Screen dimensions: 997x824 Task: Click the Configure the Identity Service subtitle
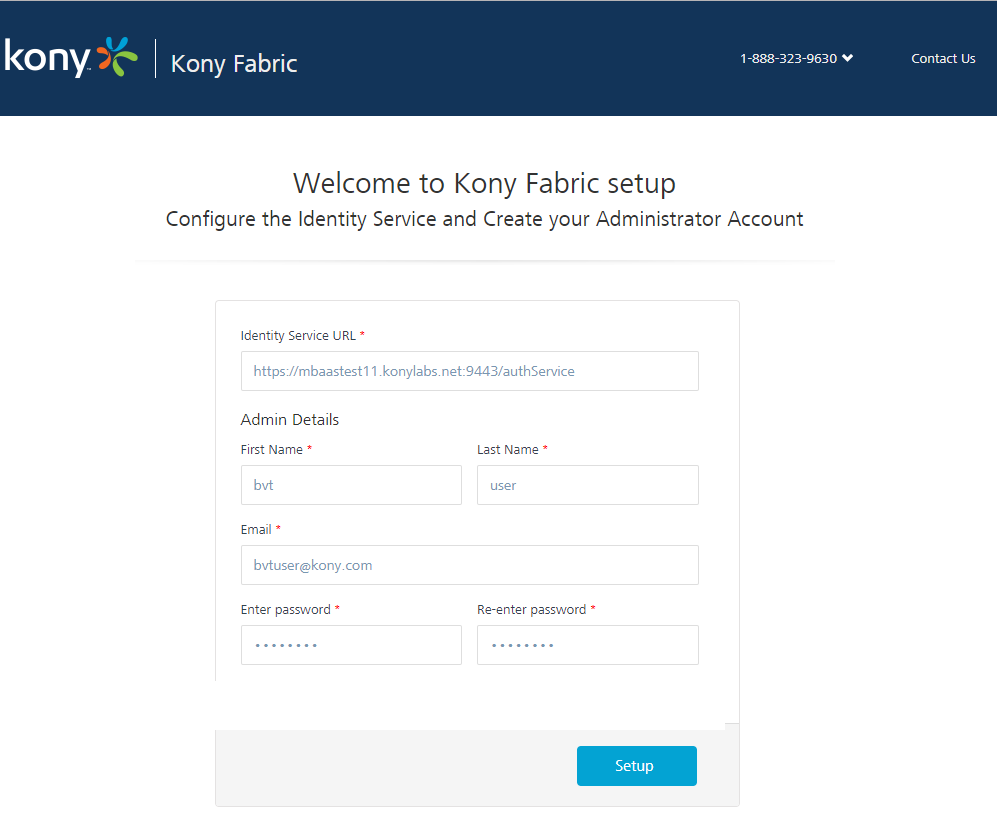point(483,219)
